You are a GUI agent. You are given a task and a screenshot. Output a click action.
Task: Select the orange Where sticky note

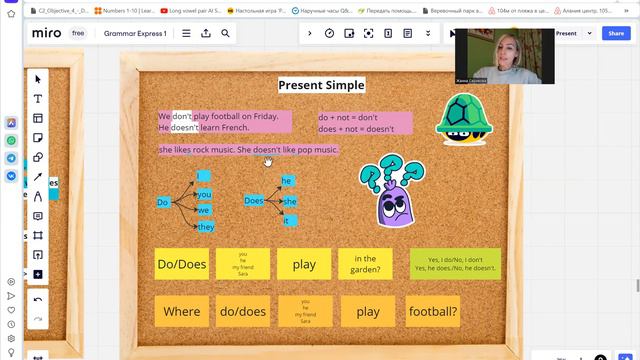[182, 311]
